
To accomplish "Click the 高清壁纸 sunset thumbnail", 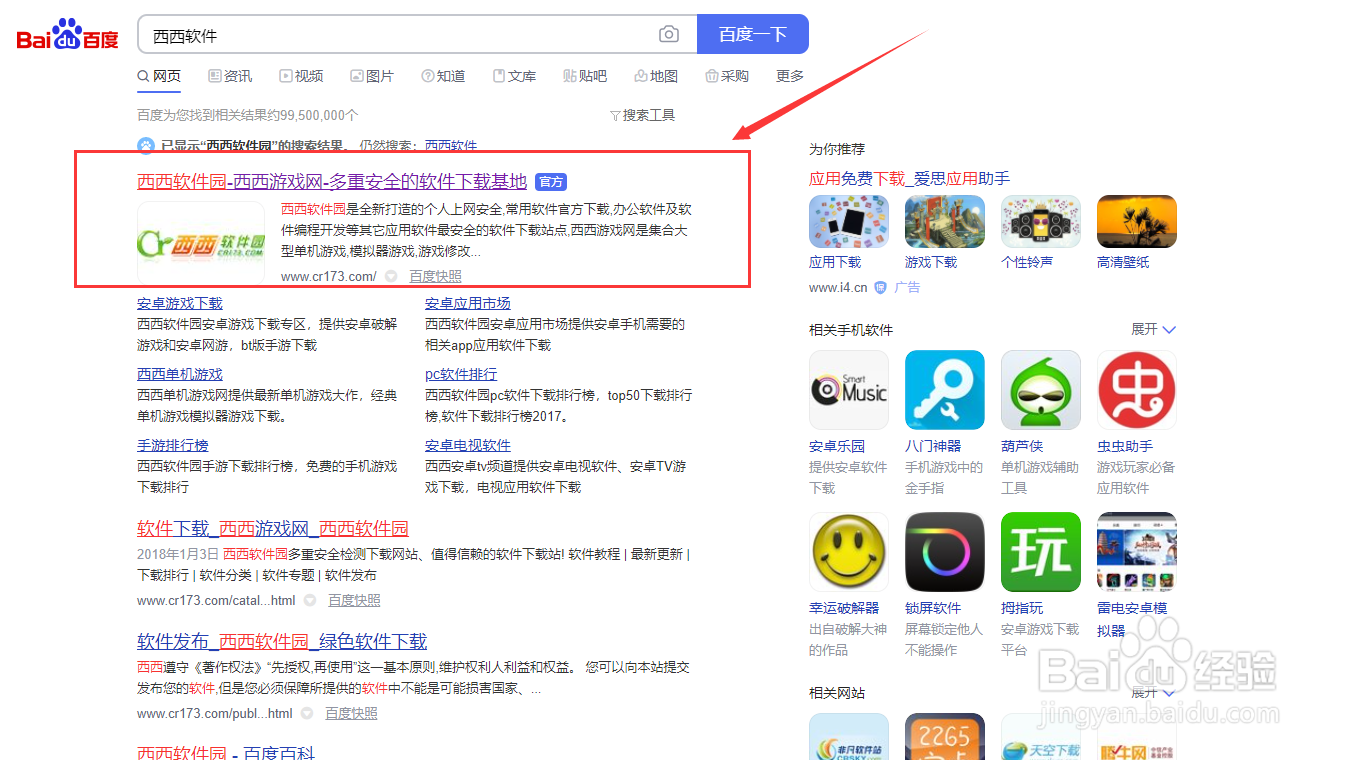I will point(1137,221).
